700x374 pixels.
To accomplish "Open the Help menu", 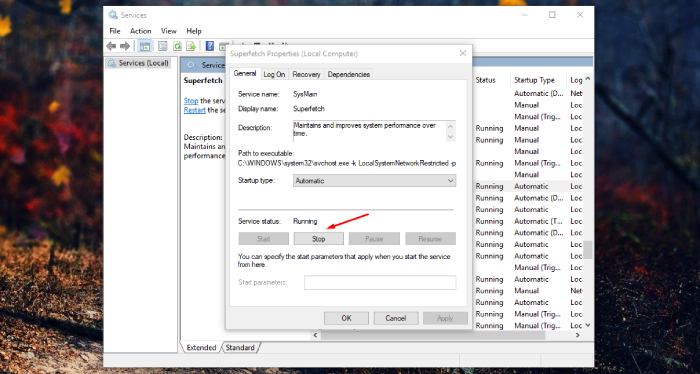I will 194,31.
